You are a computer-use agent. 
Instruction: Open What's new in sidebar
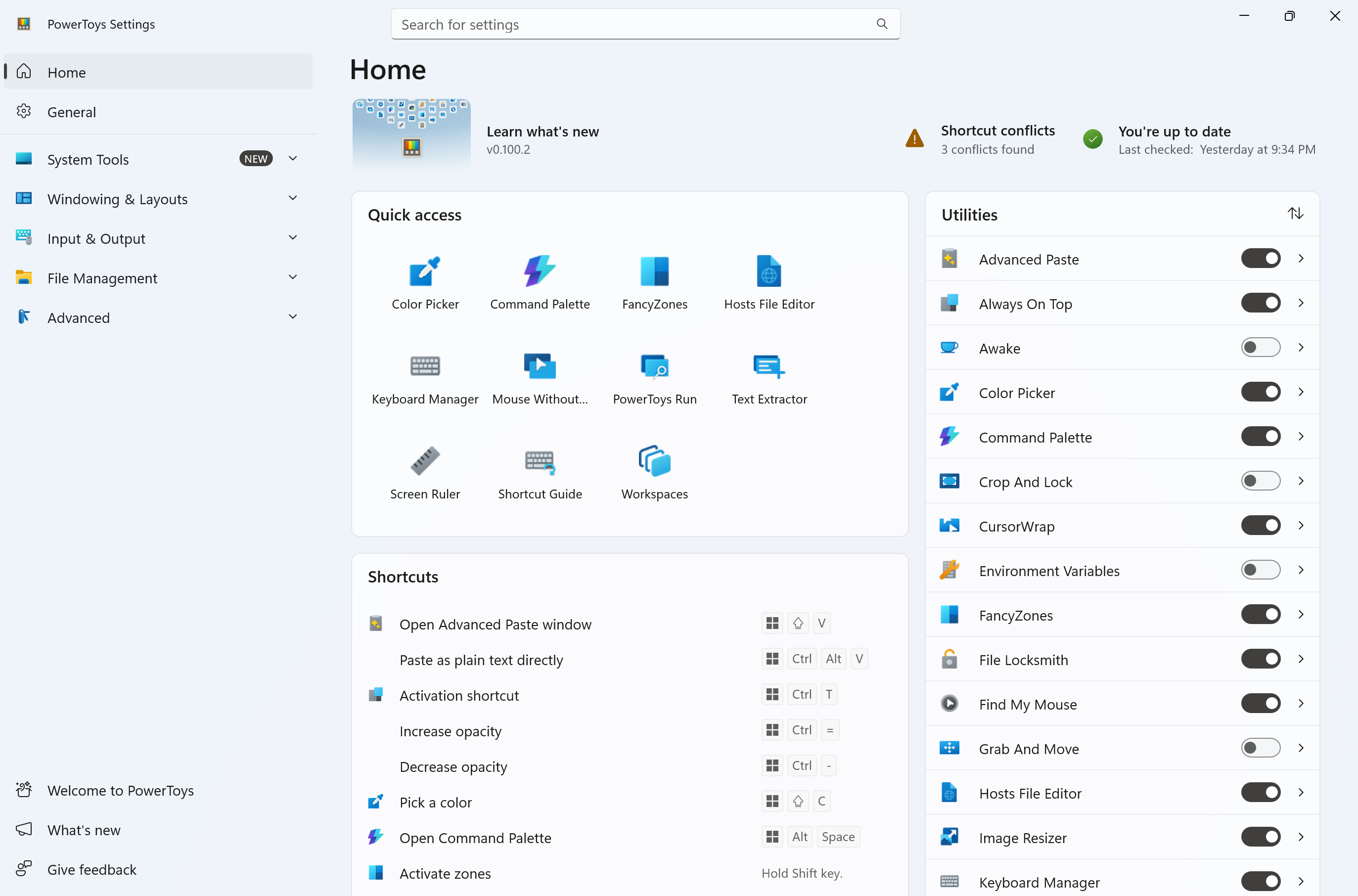coord(158,830)
